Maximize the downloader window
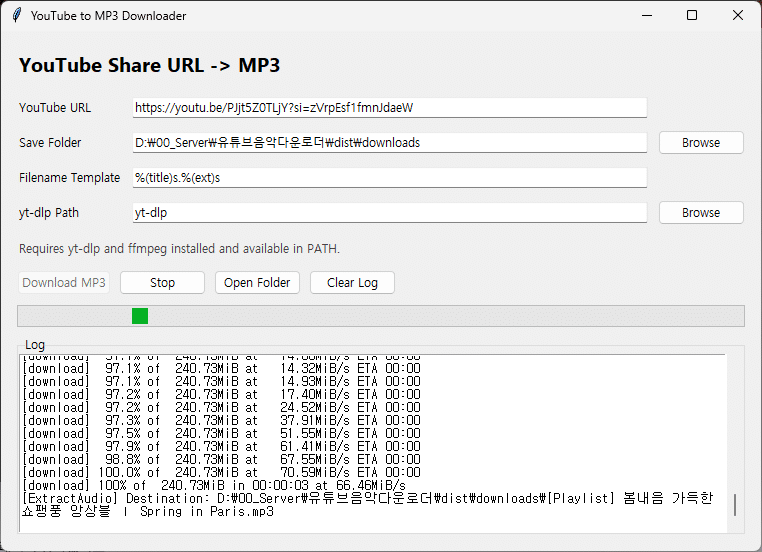762x552 pixels. coord(692,16)
